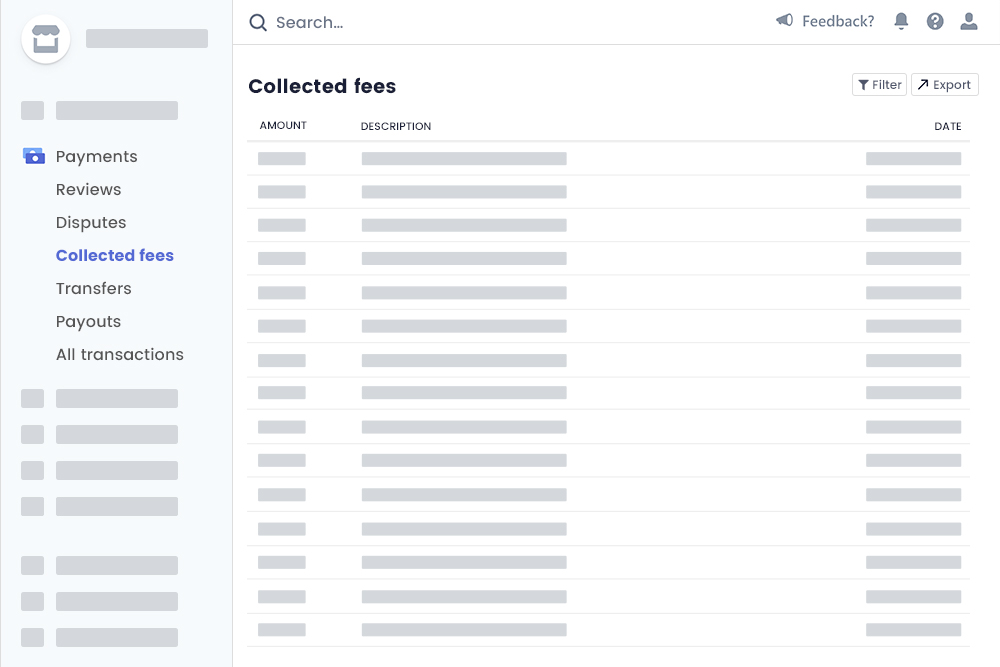The height and width of the screenshot is (667, 1000).
Task: Select the Collected fees menu item
Action: pyautogui.click(x=114, y=255)
